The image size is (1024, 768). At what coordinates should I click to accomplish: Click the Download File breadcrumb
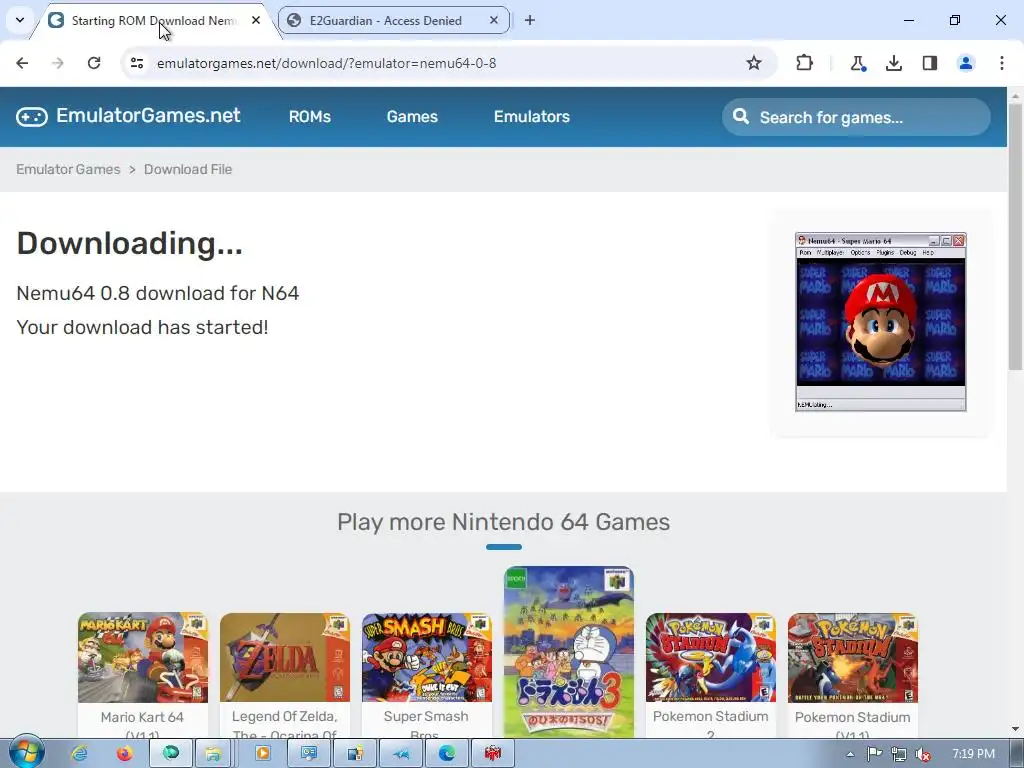click(188, 169)
